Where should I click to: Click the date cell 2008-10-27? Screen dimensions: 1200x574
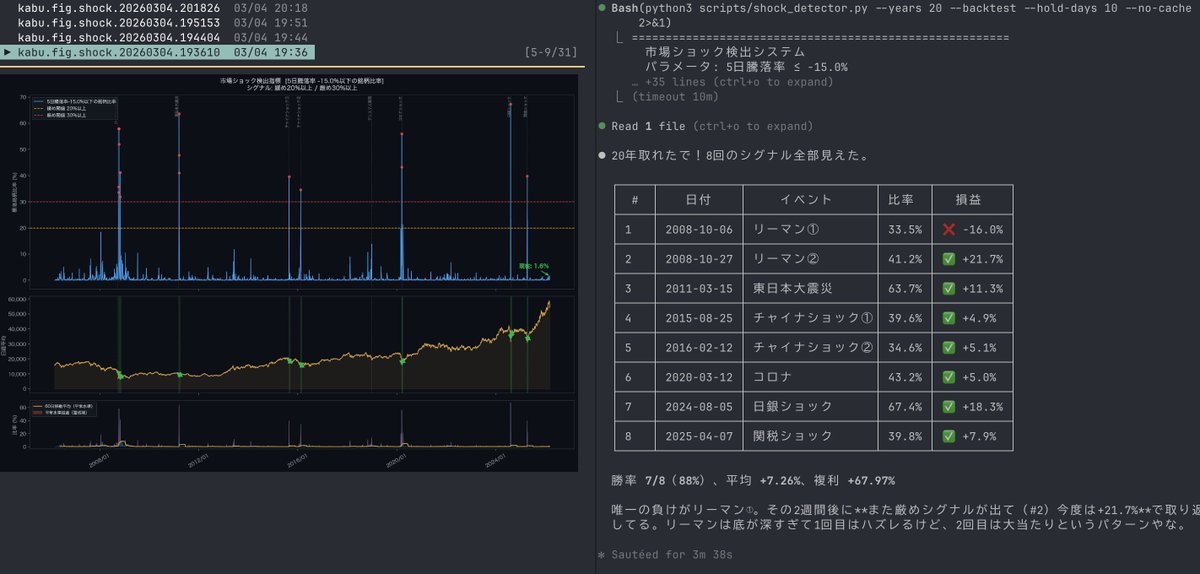[x=699, y=259]
